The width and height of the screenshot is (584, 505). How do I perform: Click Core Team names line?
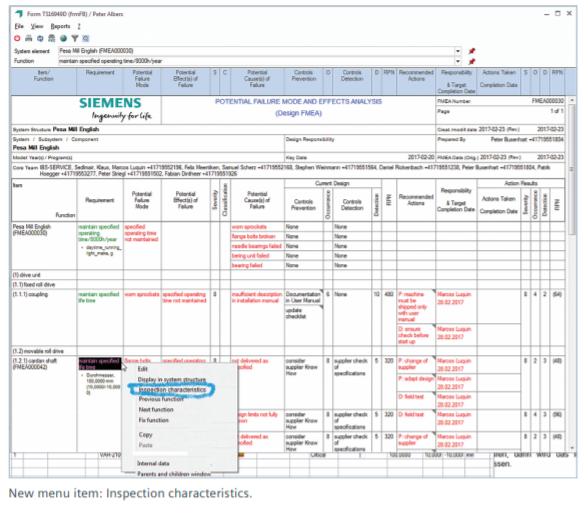pos(287,171)
